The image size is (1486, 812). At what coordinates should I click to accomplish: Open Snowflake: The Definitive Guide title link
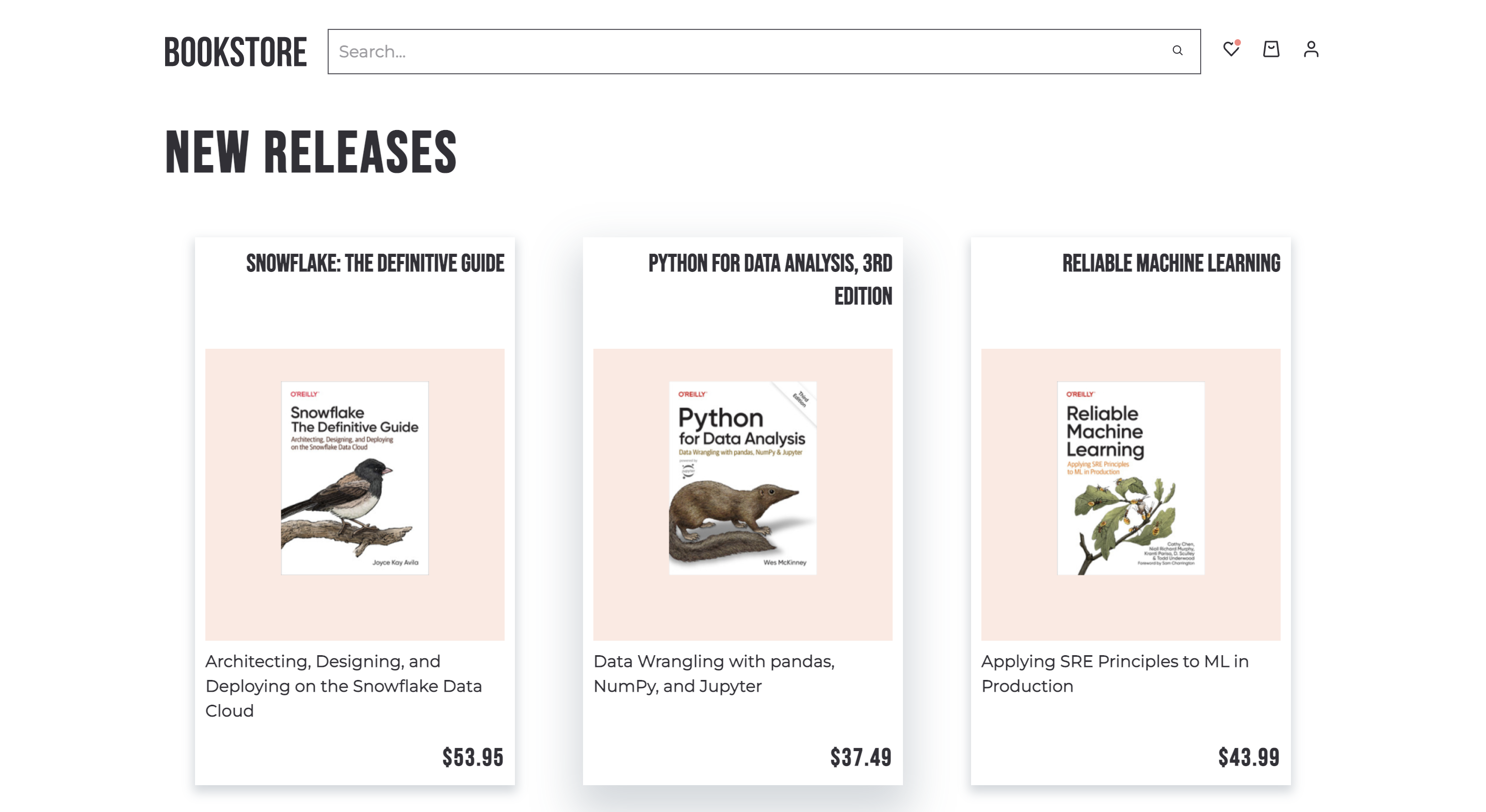(375, 264)
